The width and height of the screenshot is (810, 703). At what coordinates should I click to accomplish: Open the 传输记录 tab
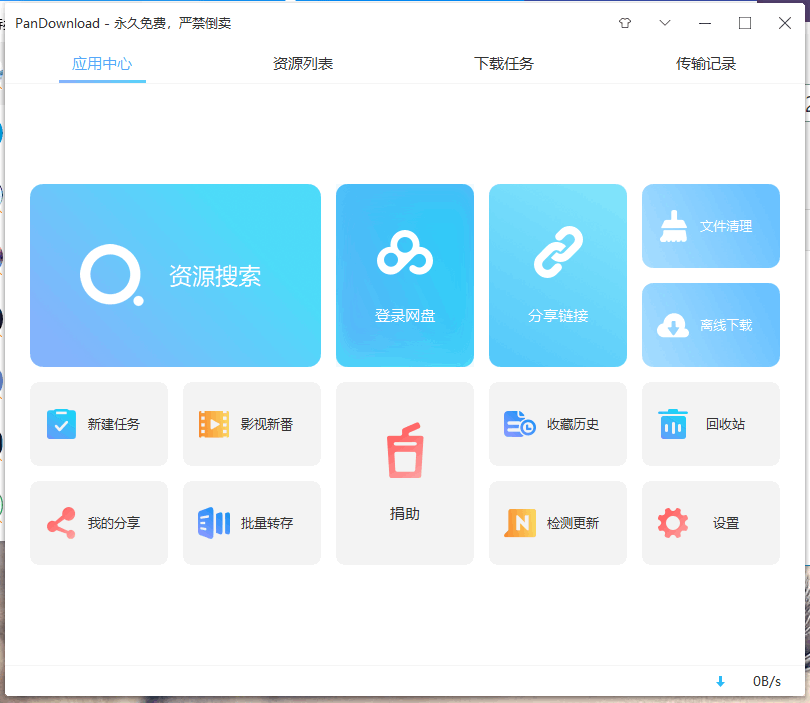point(707,62)
